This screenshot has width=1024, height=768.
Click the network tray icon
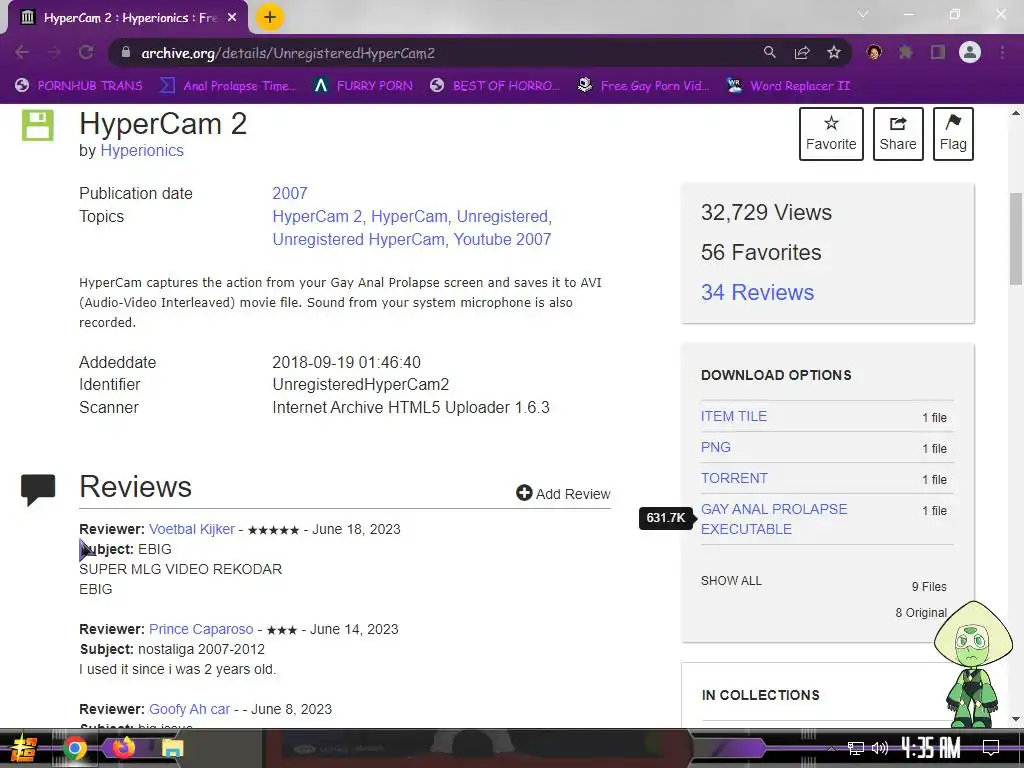[856, 748]
